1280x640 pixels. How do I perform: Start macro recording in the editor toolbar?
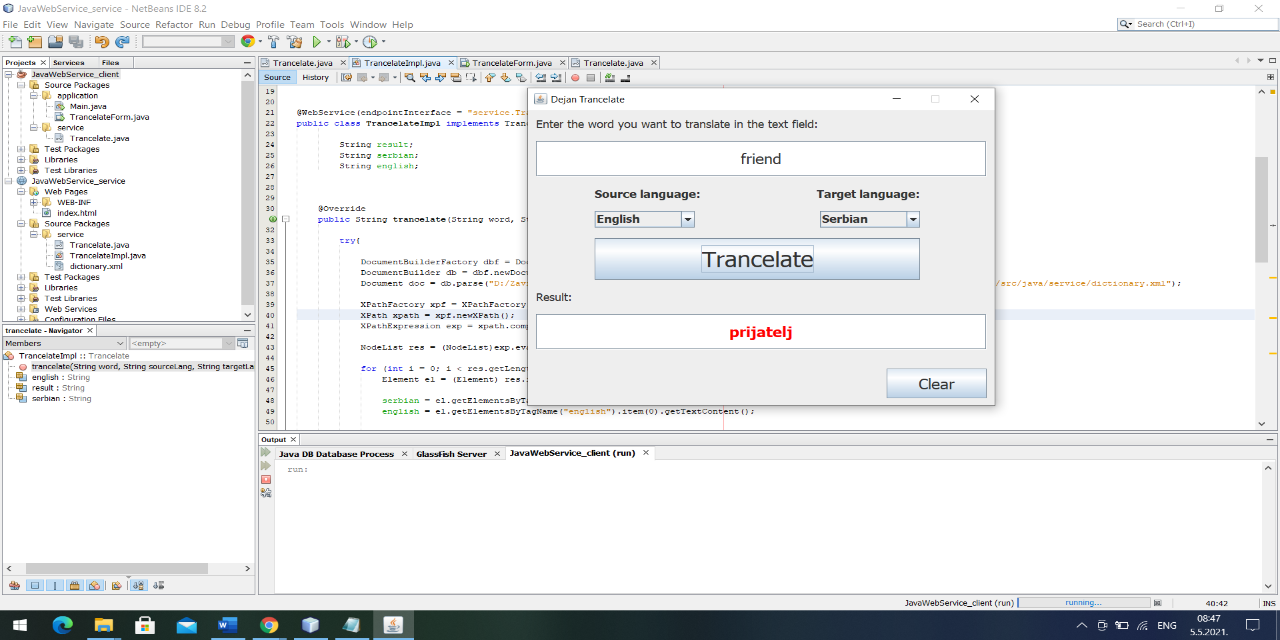click(x=575, y=77)
